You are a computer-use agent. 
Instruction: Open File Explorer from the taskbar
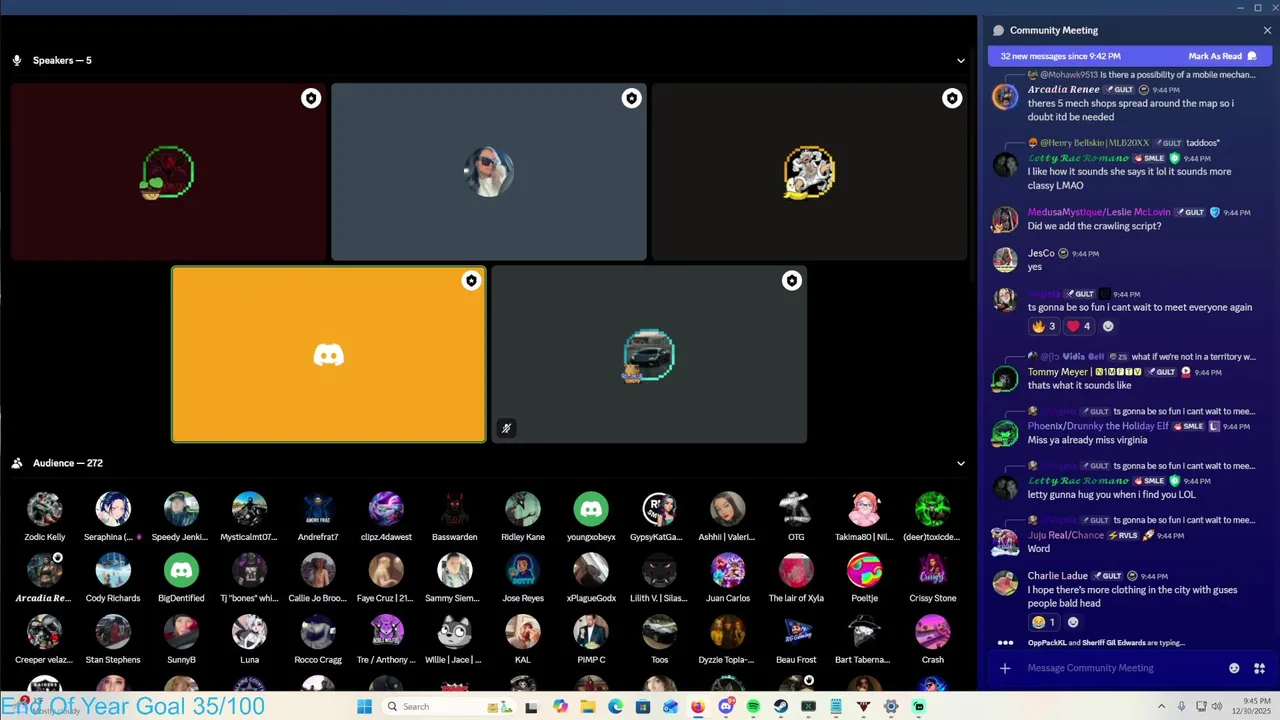588,706
